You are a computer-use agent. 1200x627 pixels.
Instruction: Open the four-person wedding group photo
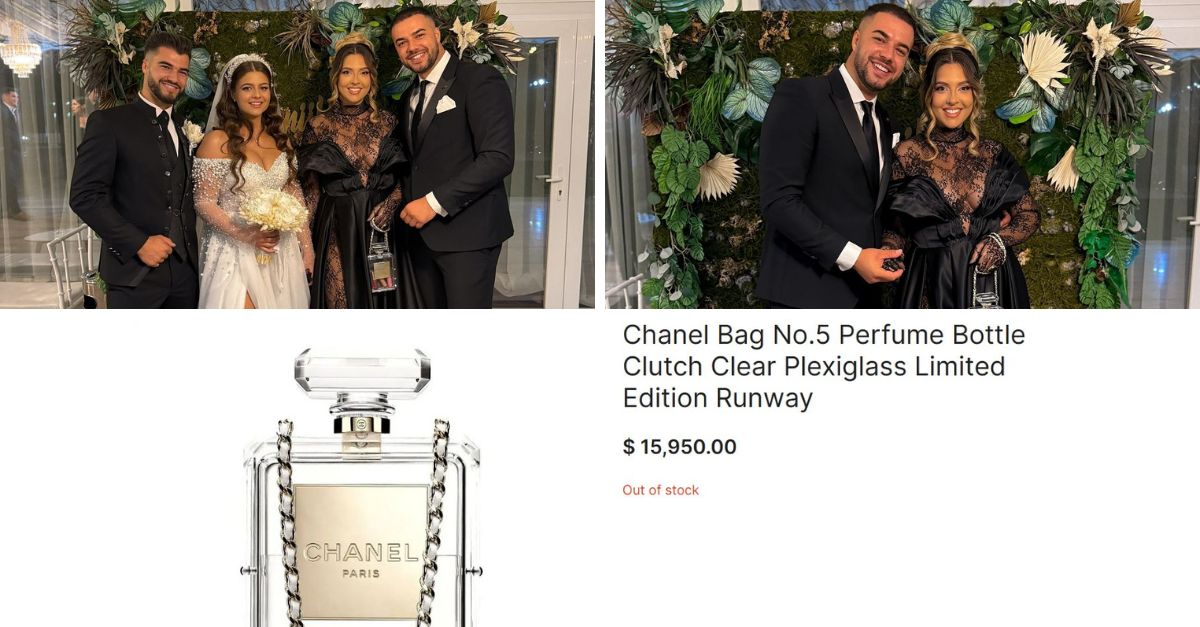point(297,154)
